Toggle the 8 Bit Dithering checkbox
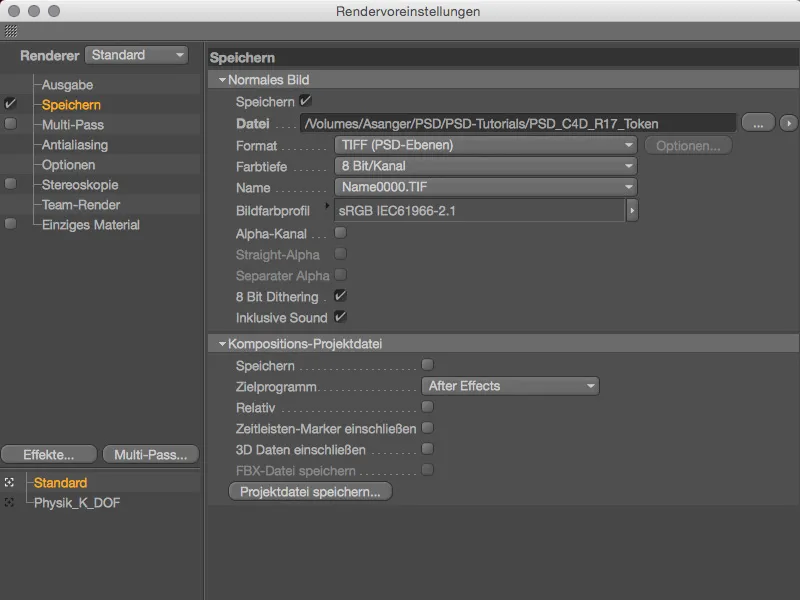This screenshot has height=600, width=800. pyautogui.click(x=340, y=295)
